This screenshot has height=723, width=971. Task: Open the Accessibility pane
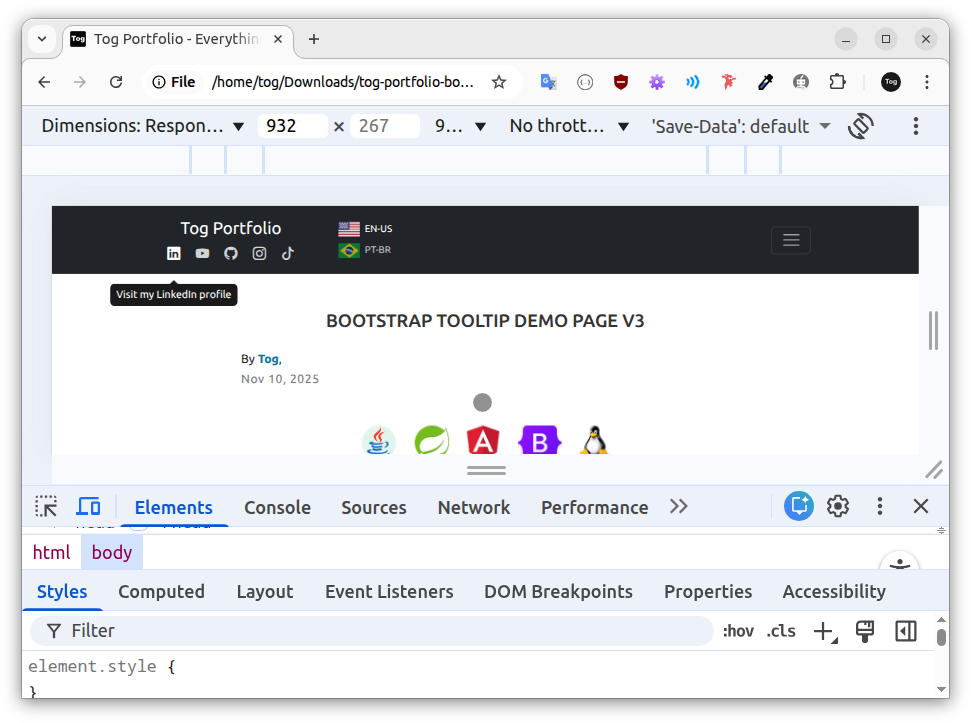834,592
